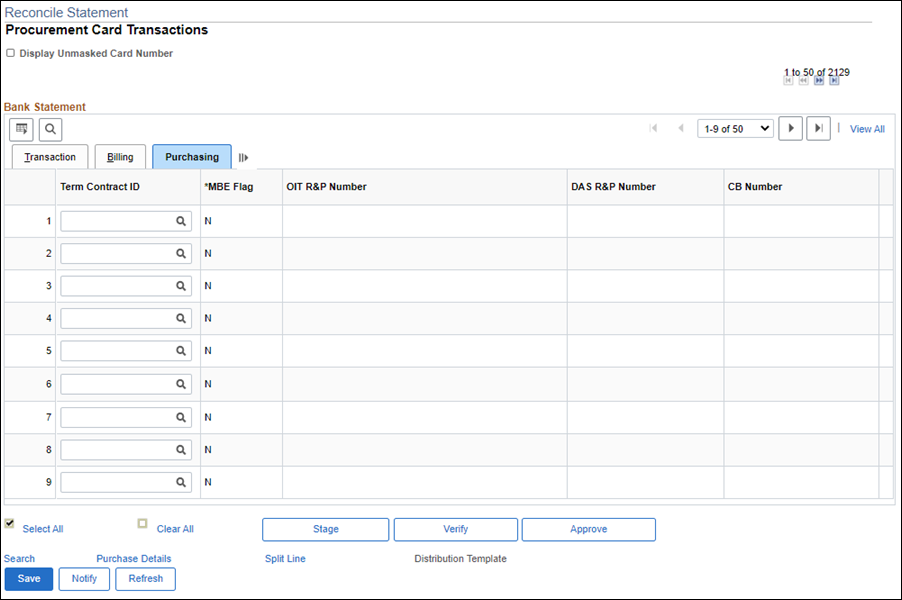Open Term Contract ID lookup in row 5
The height and width of the screenshot is (600, 902).
(182, 351)
